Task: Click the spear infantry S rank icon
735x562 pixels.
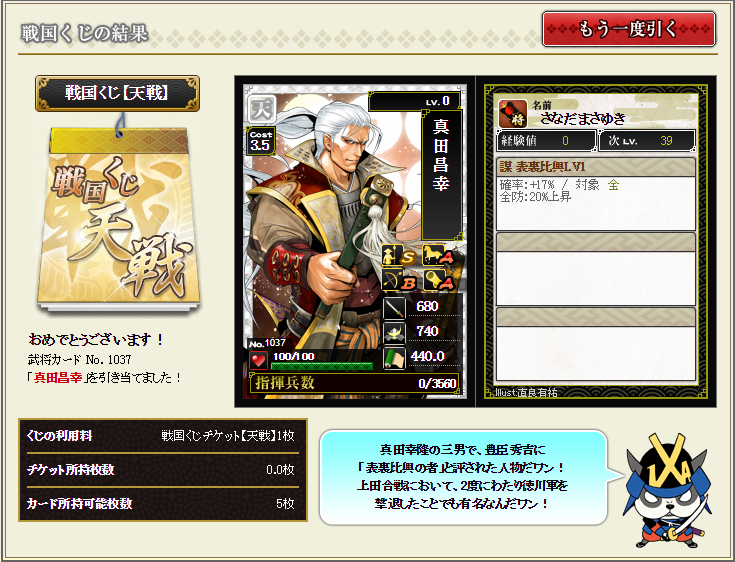Action: [399, 256]
